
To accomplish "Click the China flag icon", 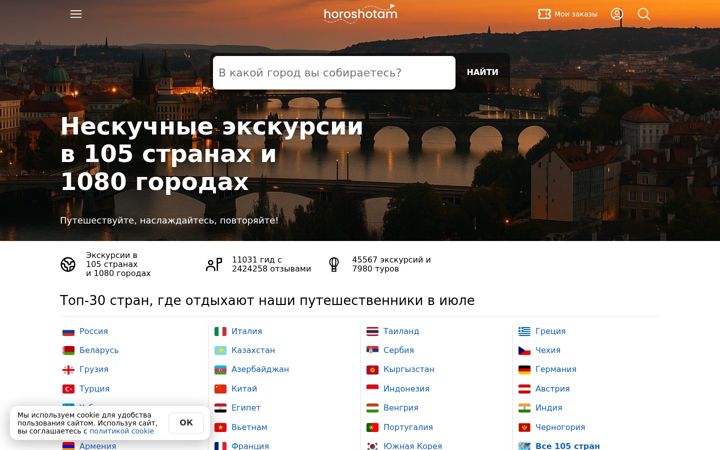I will 220,389.
